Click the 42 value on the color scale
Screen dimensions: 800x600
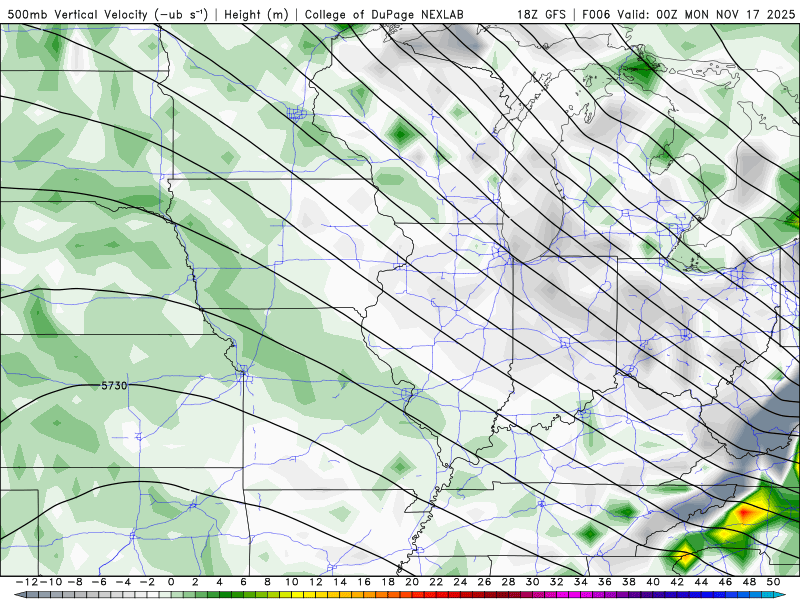677,582
